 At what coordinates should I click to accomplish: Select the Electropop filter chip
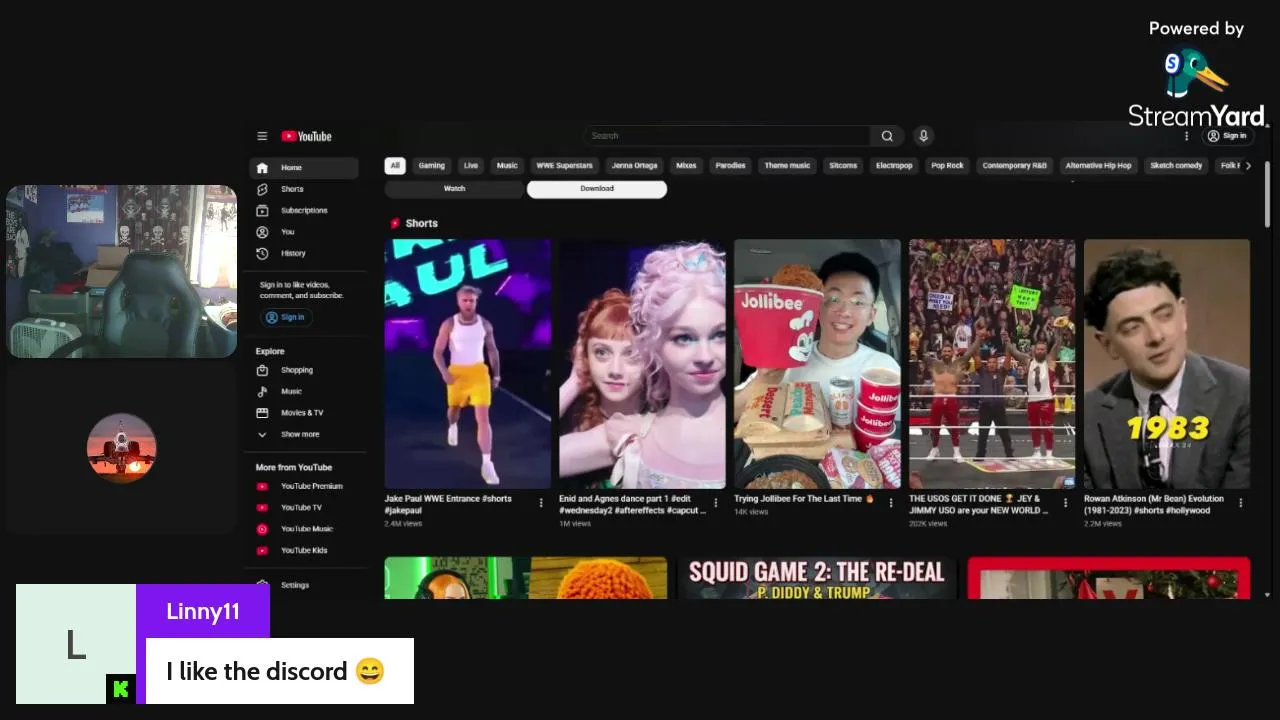(894, 166)
